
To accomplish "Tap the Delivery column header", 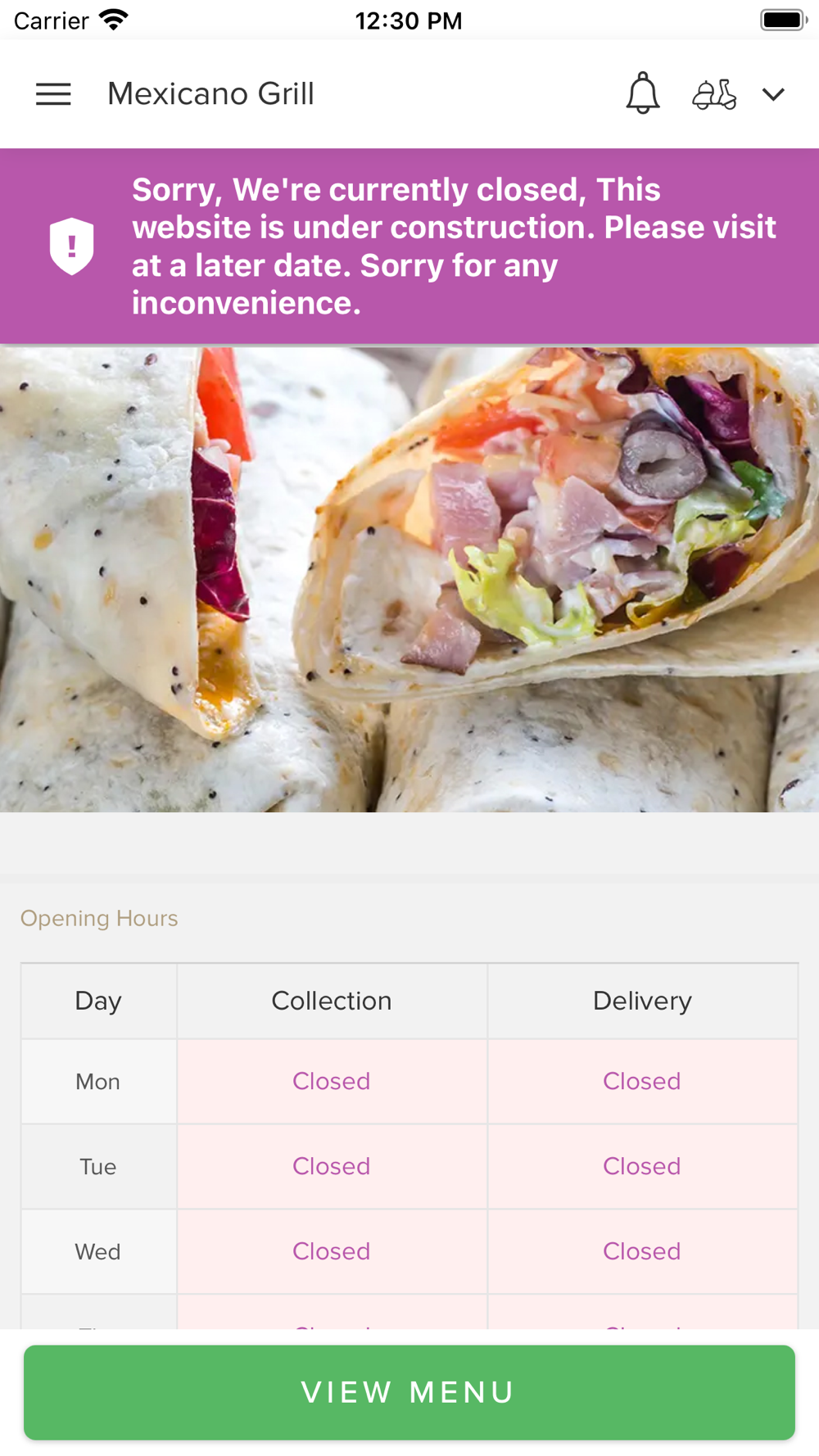I will pyautogui.click(x=642, y=1001).
